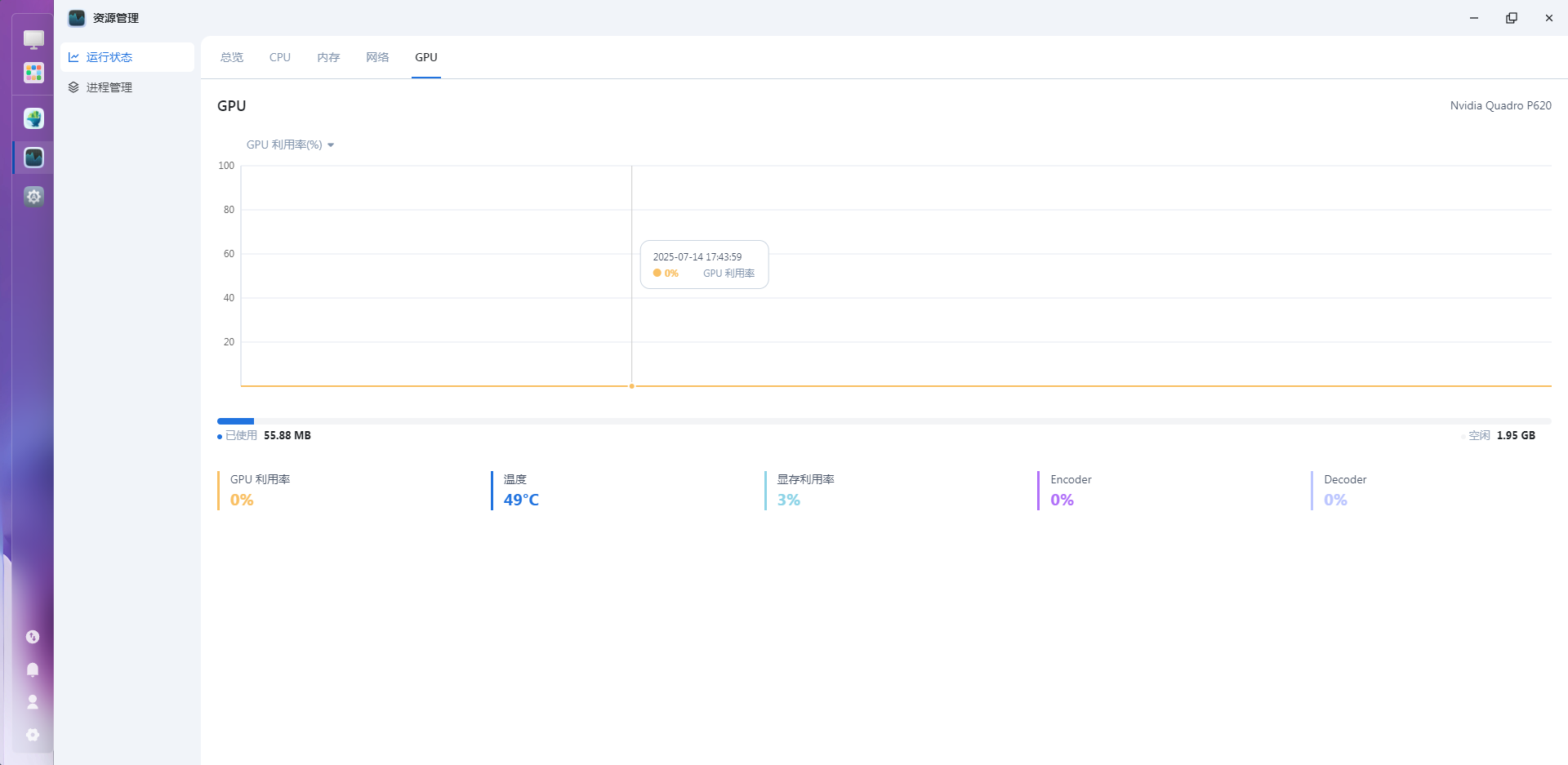Switch to the 内存 tab

(x=328, y=57)
